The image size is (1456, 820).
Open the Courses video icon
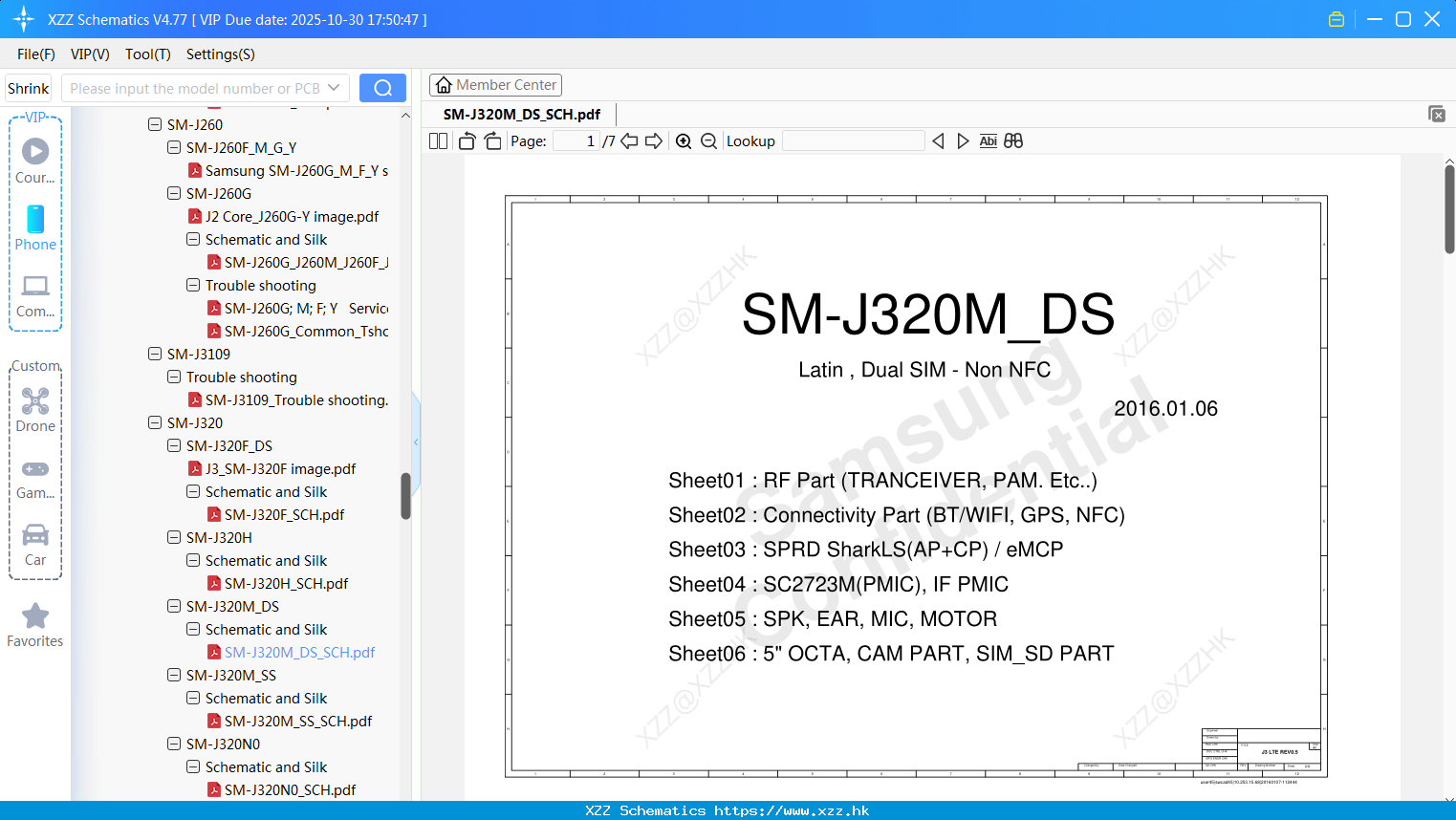tap(35, 151)
